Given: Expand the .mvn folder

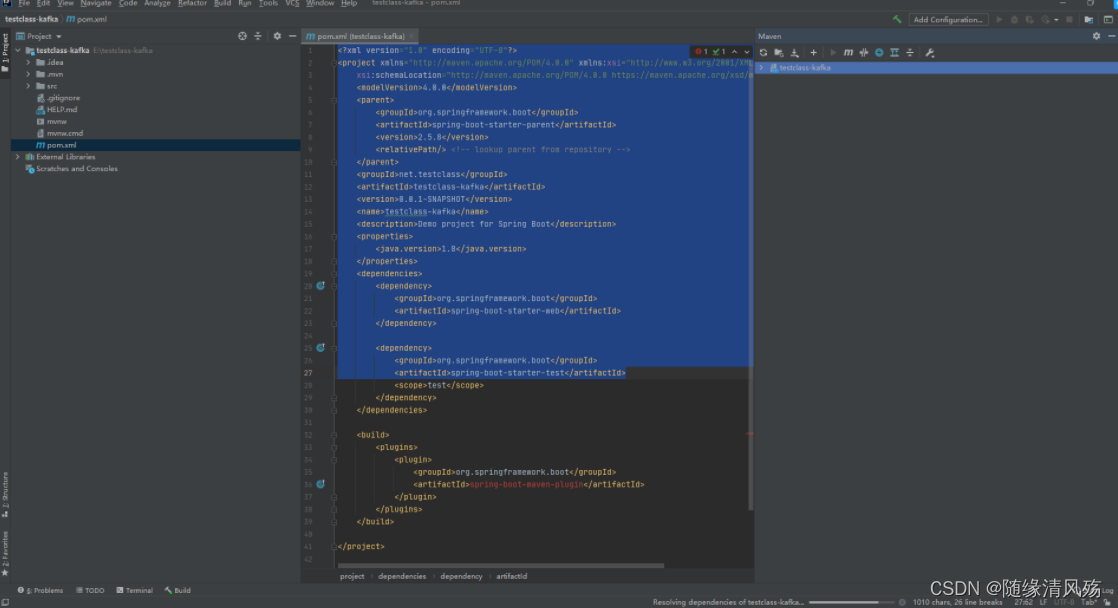Looking at the screenshot, I should click(29, 74).
